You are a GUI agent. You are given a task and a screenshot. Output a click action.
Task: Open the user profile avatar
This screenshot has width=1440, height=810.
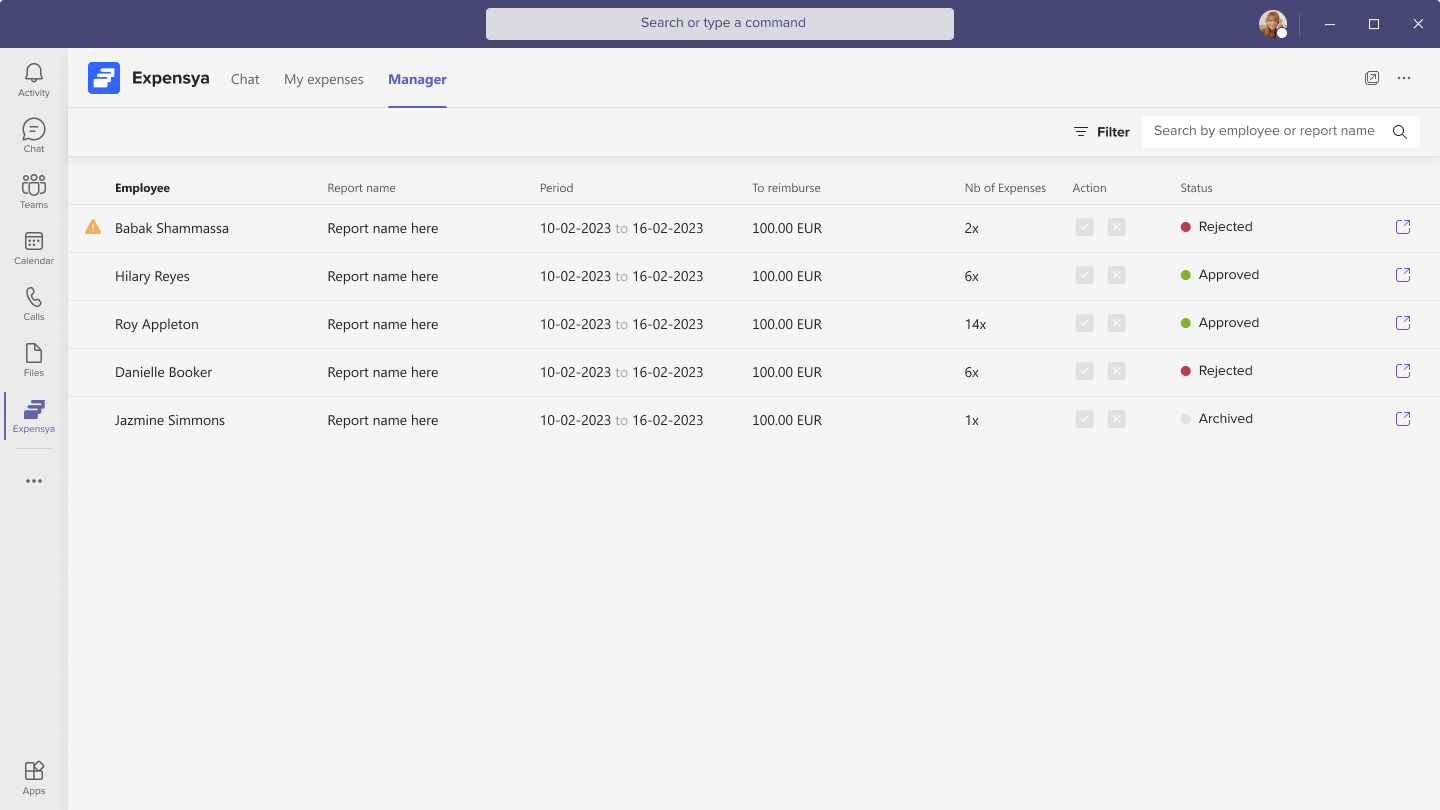point(1272,24)
